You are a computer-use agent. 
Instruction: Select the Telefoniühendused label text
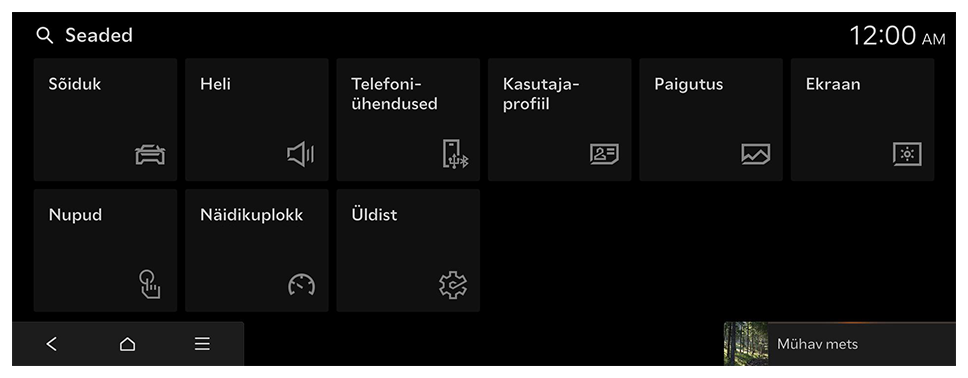point(394,94)
